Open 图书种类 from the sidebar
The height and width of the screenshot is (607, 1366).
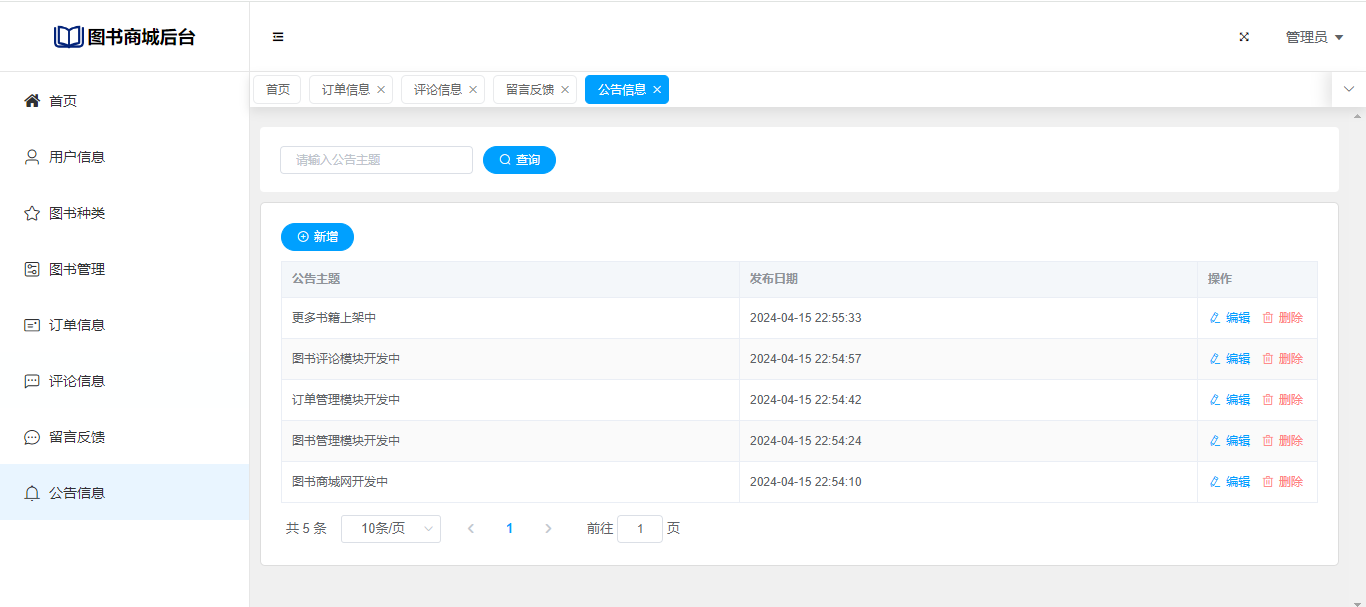(76, 213)
